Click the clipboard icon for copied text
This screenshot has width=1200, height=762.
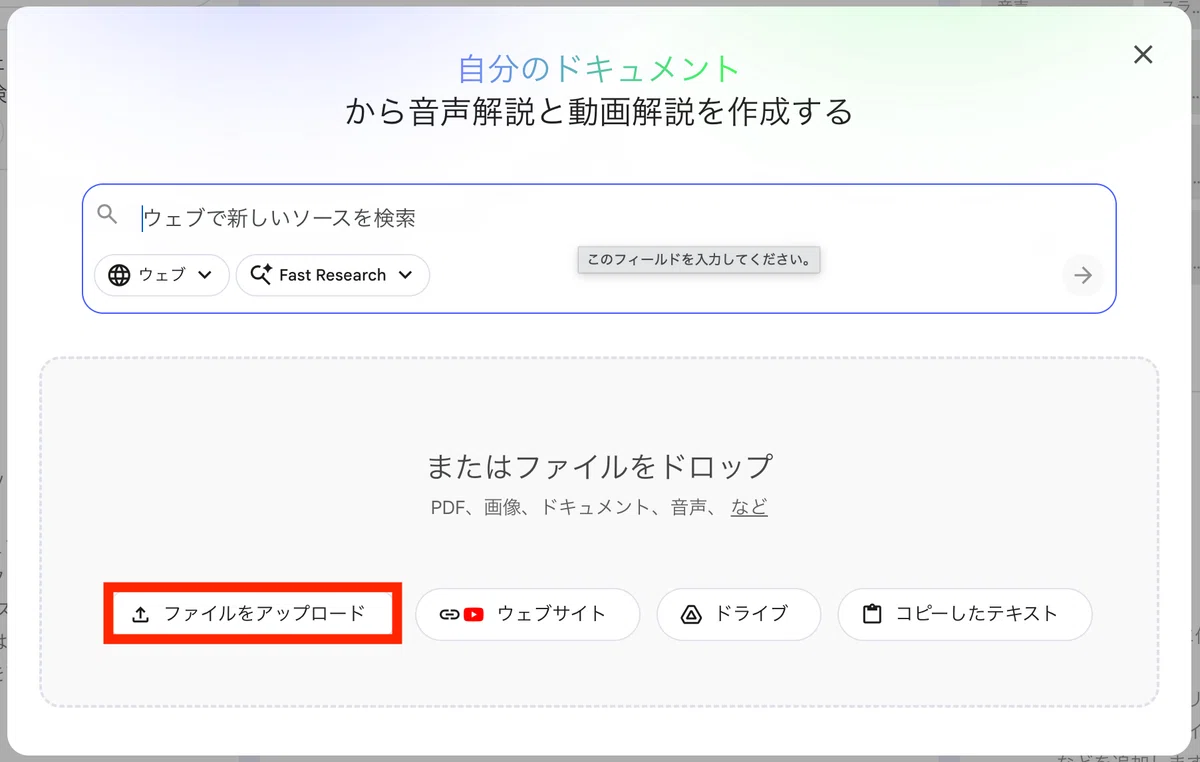872,614
